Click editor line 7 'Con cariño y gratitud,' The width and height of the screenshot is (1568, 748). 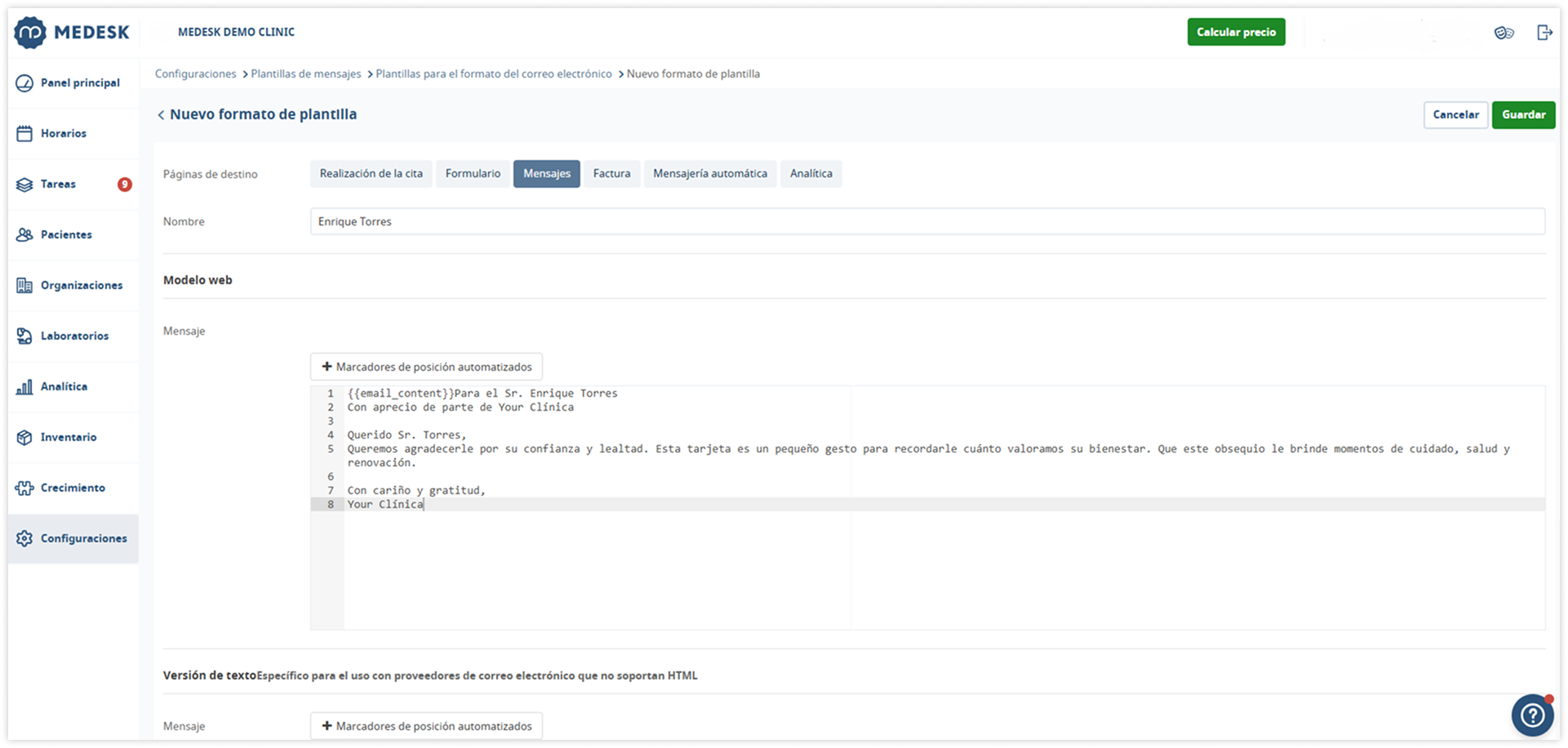(x=416, y=491)
